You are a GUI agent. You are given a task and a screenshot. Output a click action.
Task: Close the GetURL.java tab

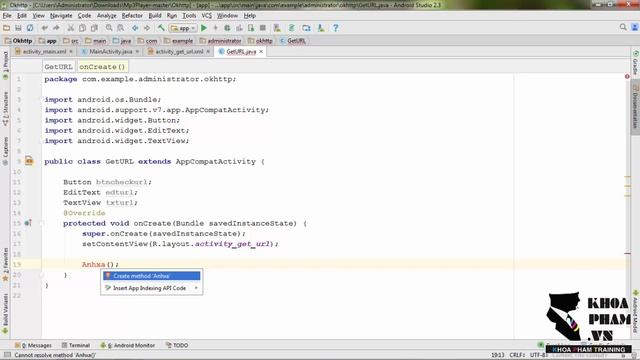261,51
